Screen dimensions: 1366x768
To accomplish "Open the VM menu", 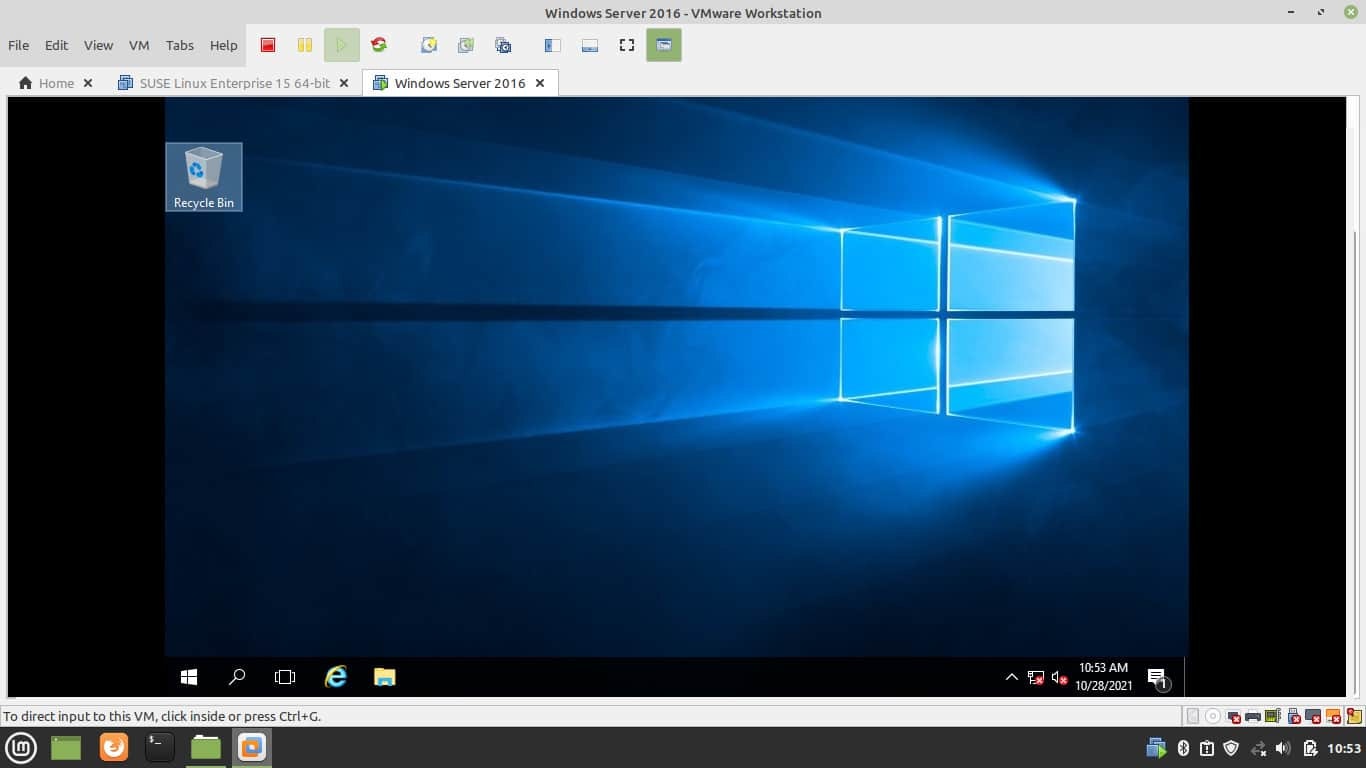I will [139, 45].
